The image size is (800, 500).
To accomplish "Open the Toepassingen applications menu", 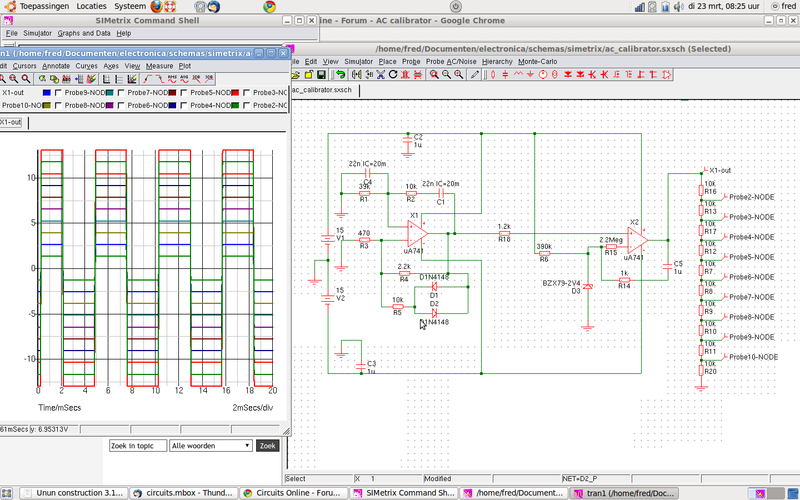I will pyautogui.click(x=43, y=6).
